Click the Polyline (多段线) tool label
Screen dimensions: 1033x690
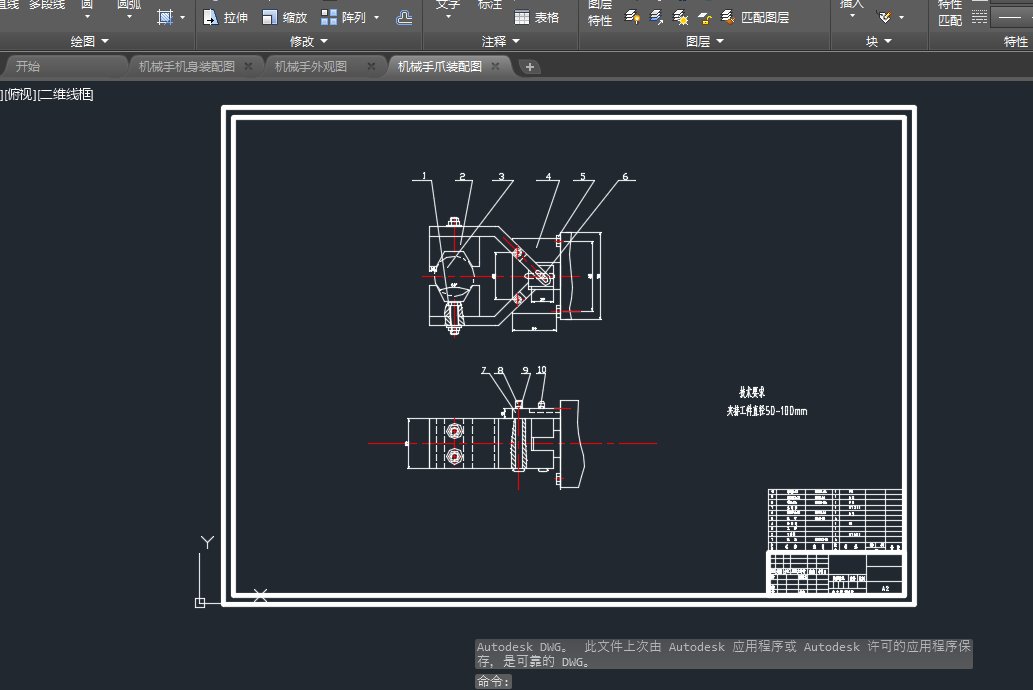coord(46,5)
